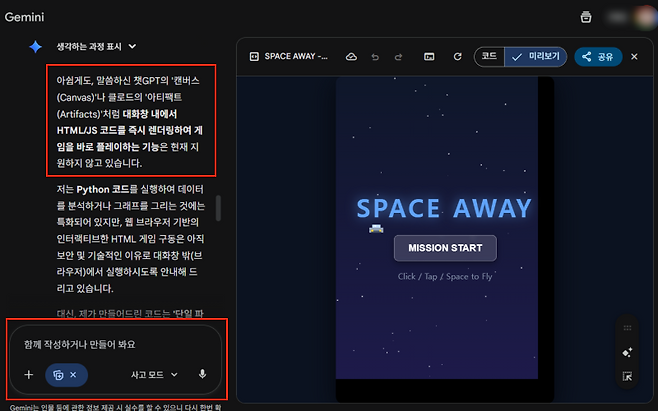Click the 공유 share button

click(x=598, y=57)
